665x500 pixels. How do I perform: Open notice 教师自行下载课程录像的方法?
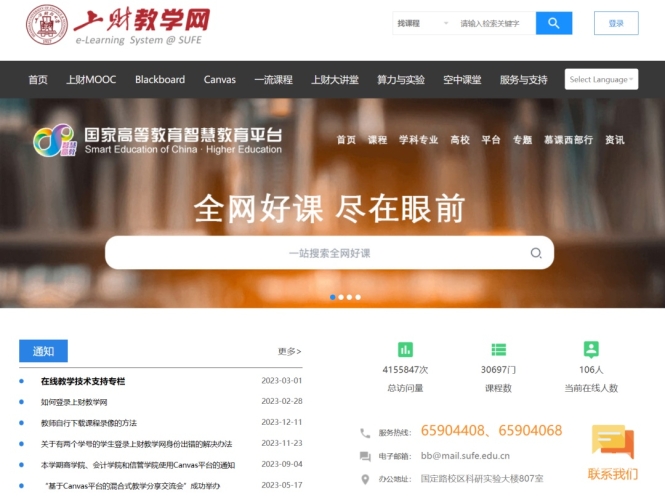coord(89,423)
